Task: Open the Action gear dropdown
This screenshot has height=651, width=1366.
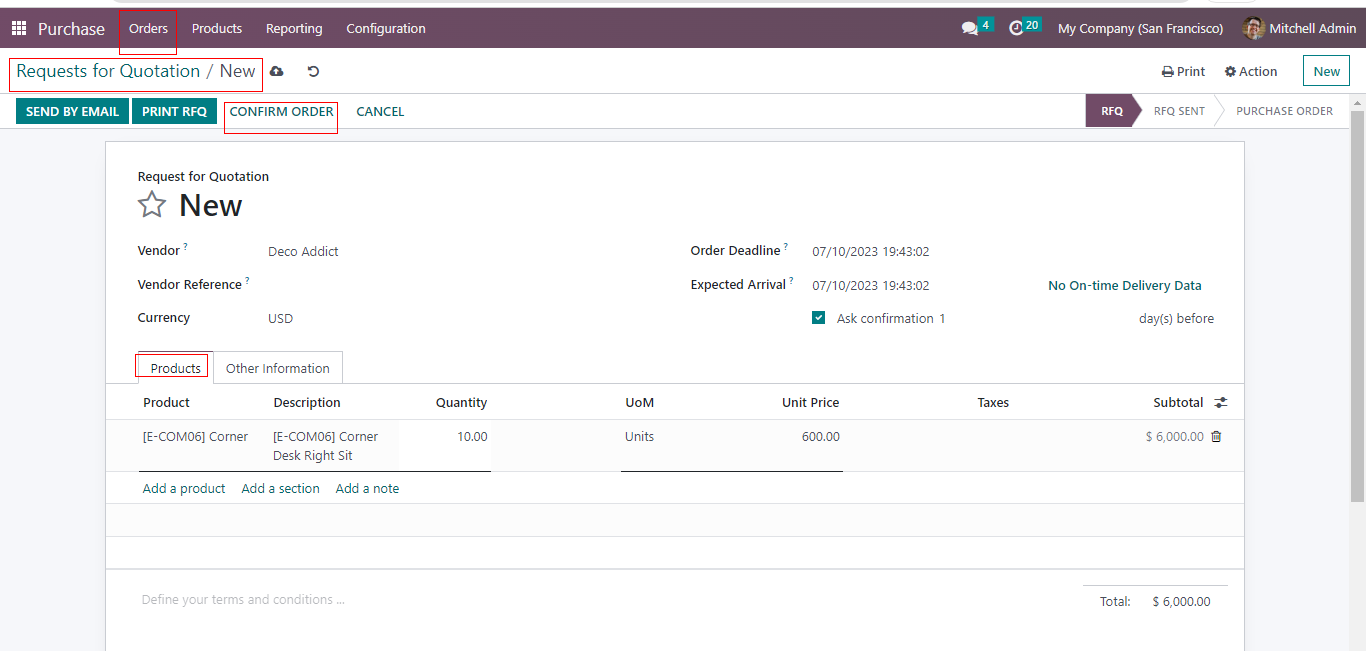Action: pos(1251,72)
